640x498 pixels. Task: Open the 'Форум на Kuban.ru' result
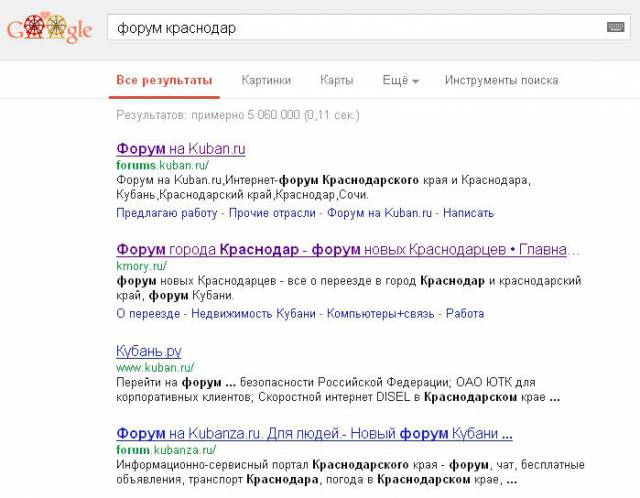coord(180,149)
